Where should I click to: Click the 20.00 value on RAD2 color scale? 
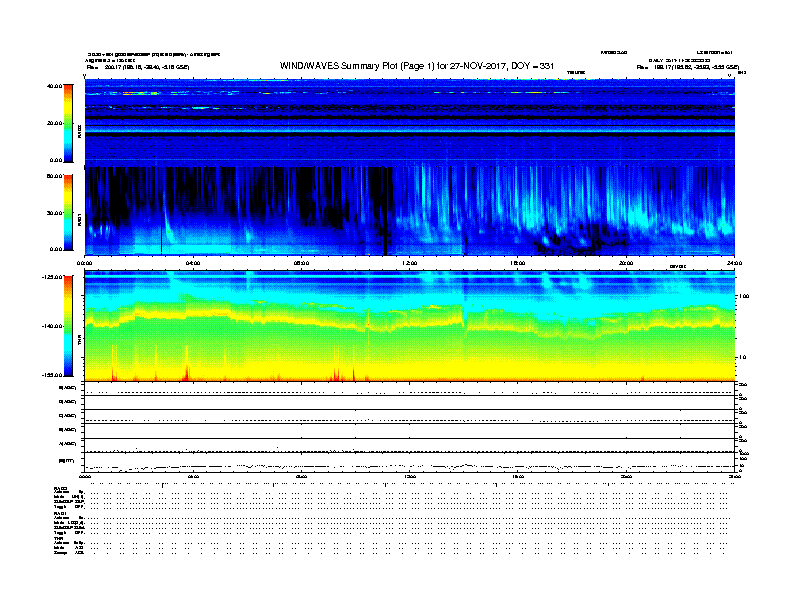click(54, 123)
